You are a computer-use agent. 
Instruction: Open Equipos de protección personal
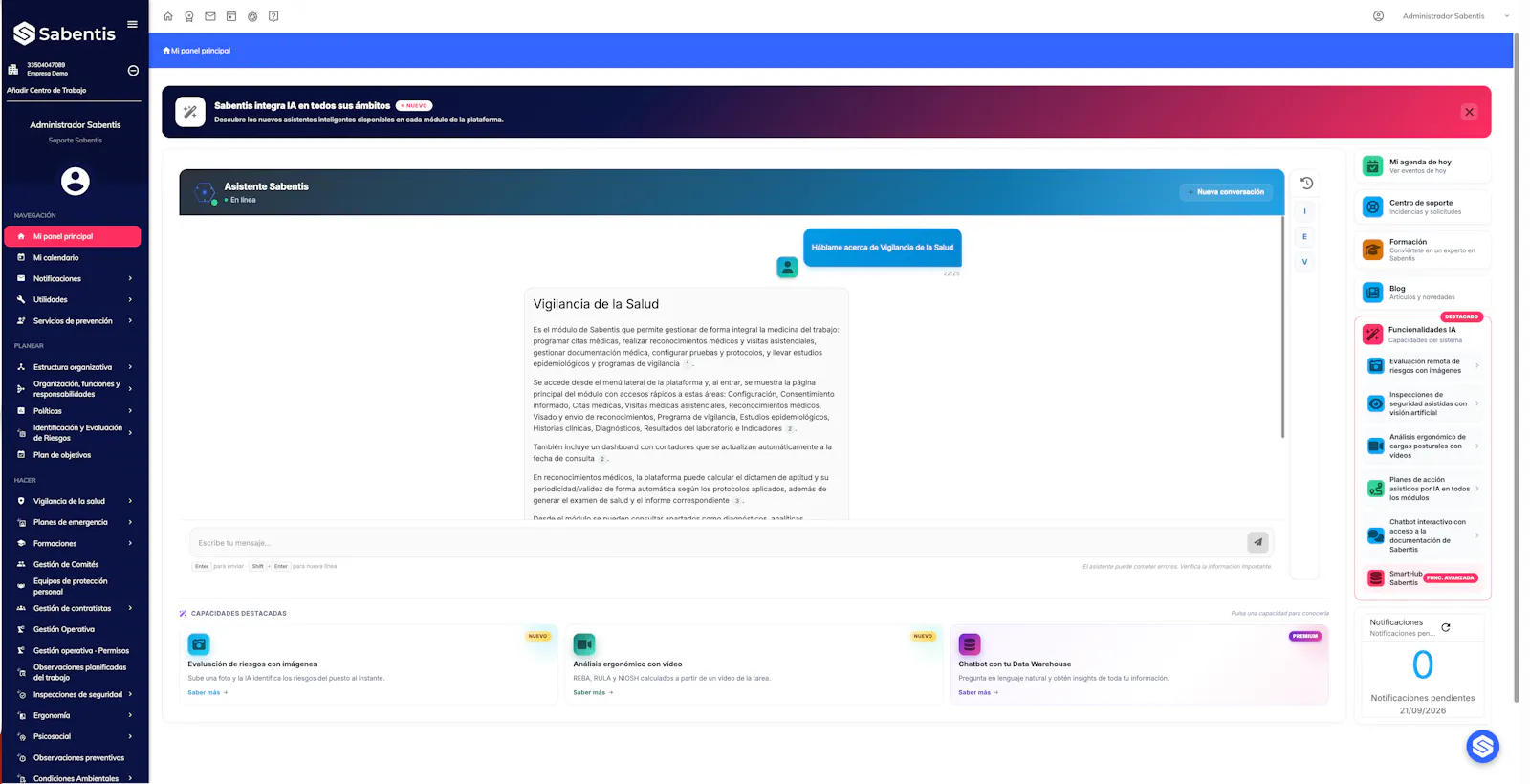click(73, 586)
